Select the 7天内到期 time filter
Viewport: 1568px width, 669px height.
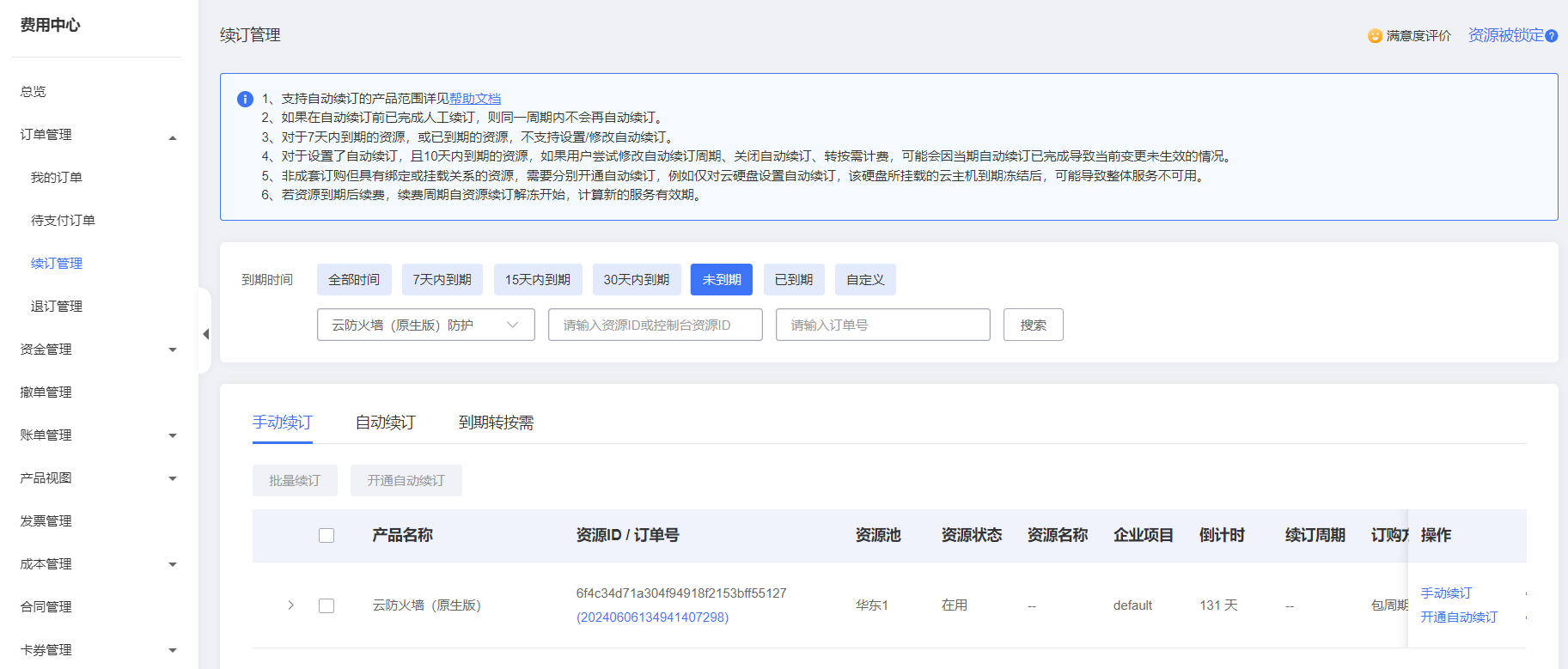(442, 280)
